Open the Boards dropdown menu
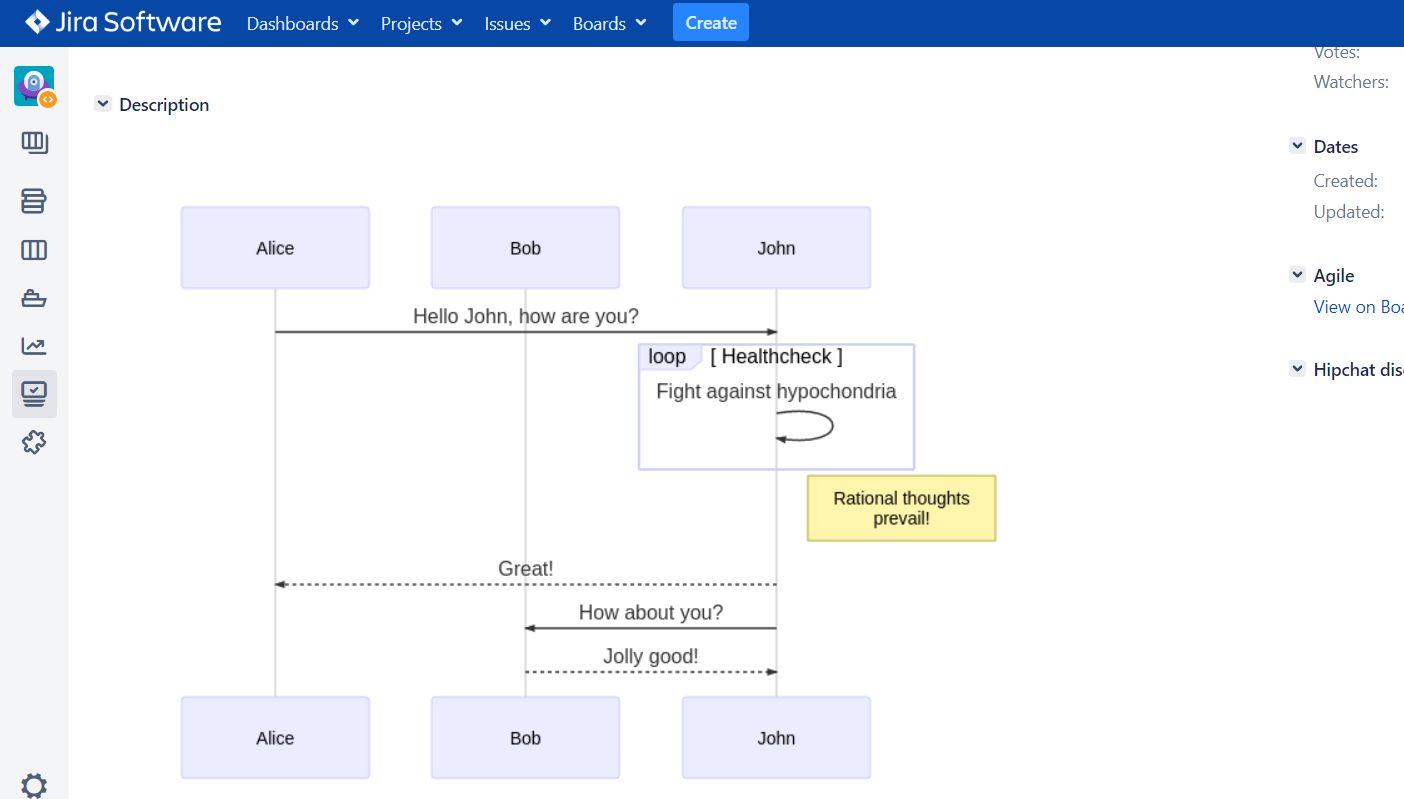The width and height of the screenshot is (1404, 799). point(609,23)
